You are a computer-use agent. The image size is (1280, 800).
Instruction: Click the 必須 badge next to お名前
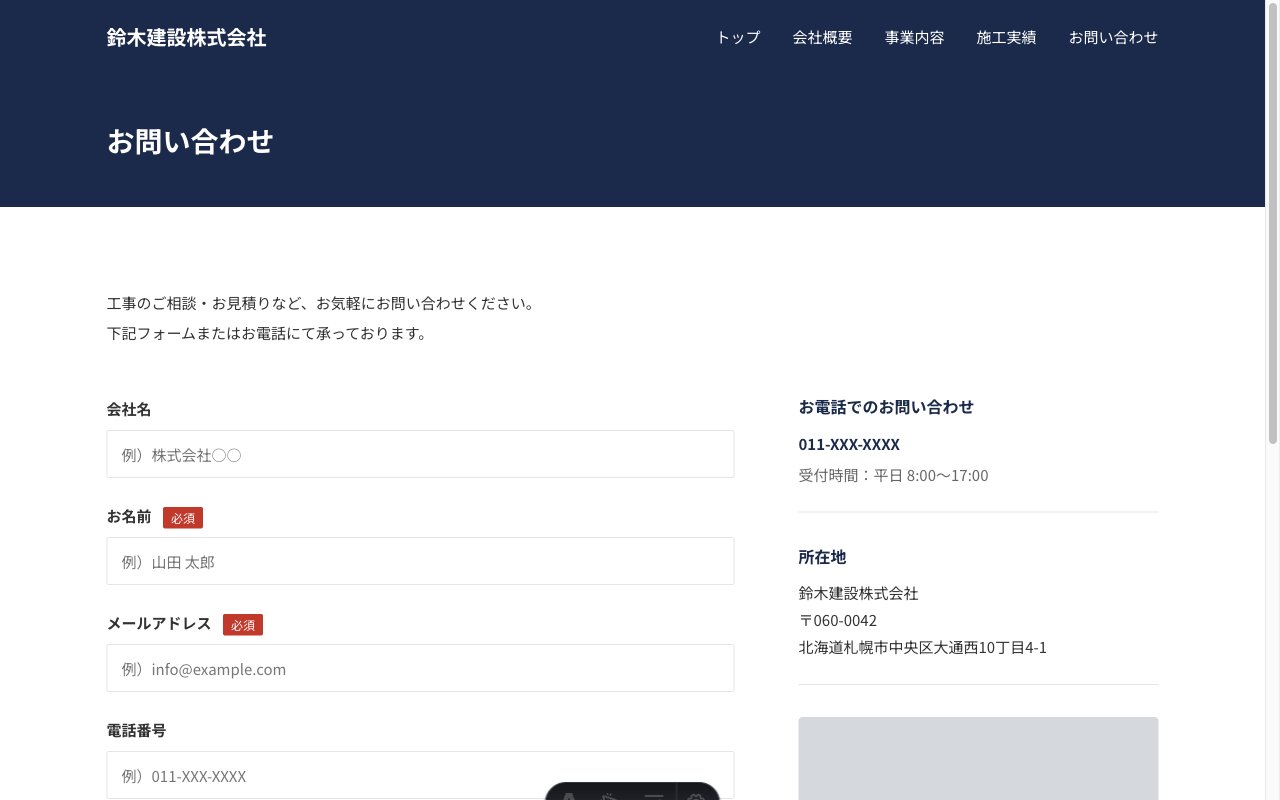click(183, 518)
